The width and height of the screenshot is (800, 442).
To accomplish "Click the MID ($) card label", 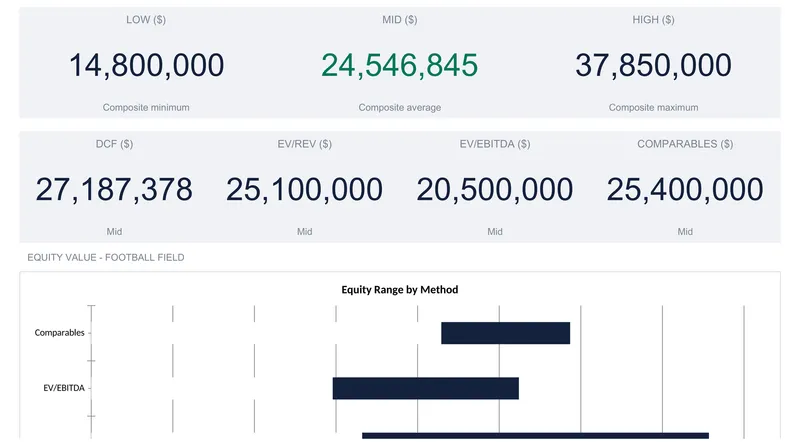I will (x=399, y=20).
